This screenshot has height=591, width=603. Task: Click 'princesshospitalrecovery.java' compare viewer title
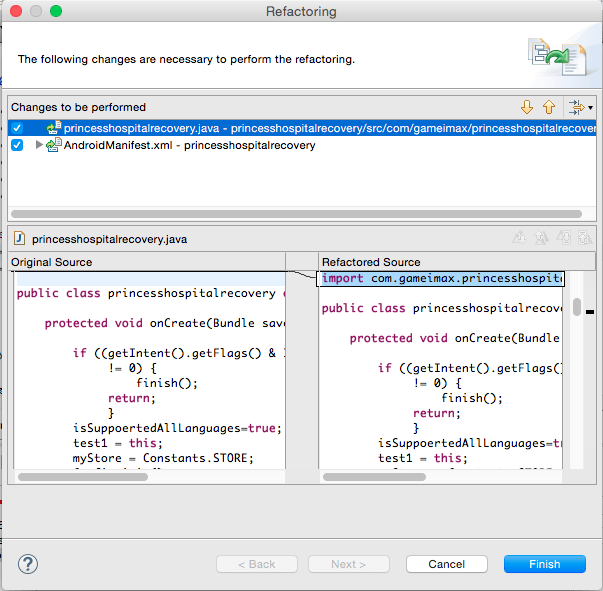point(109,239)
